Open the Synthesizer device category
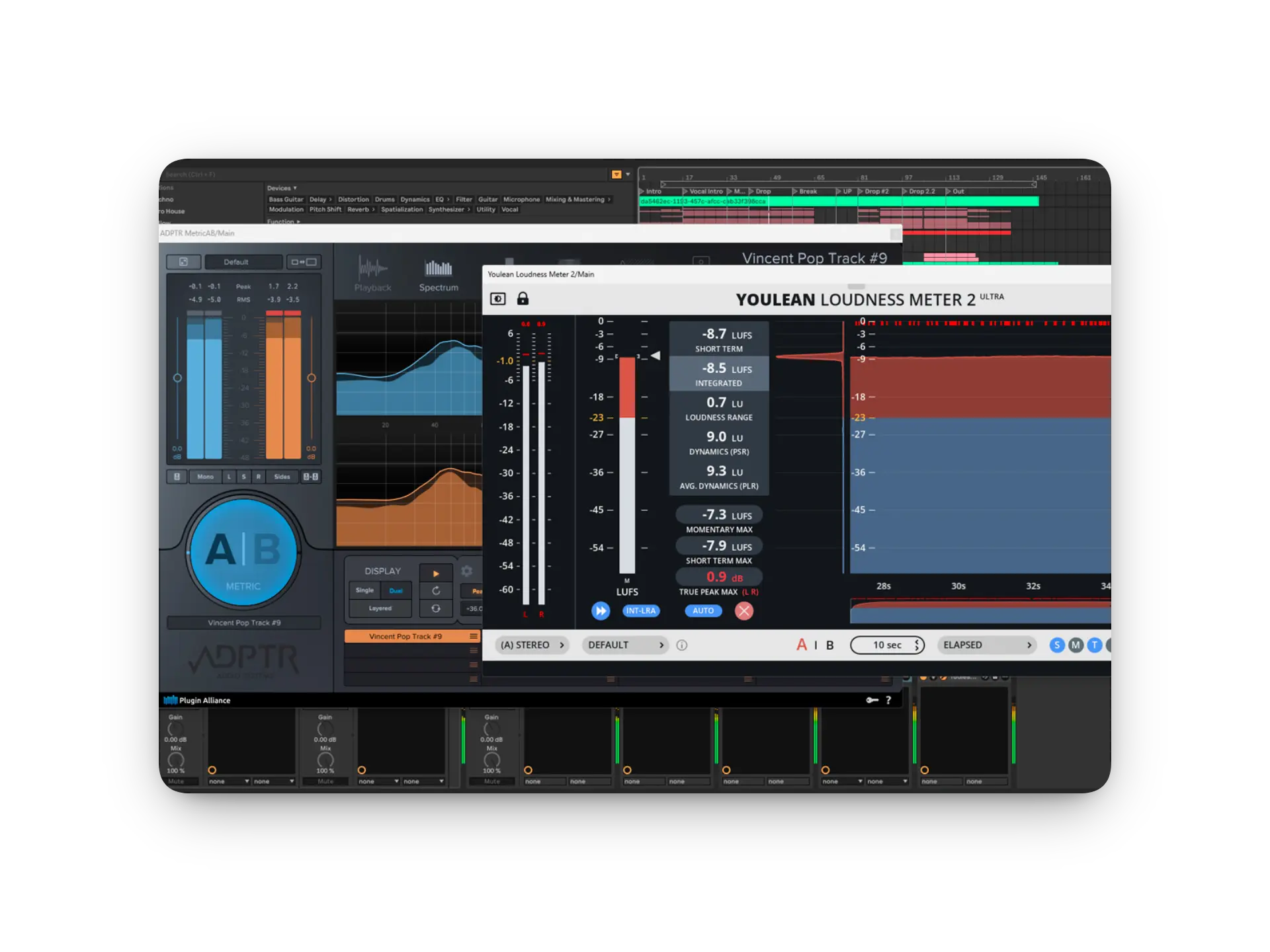1270x952 pixels. (449, 210)
